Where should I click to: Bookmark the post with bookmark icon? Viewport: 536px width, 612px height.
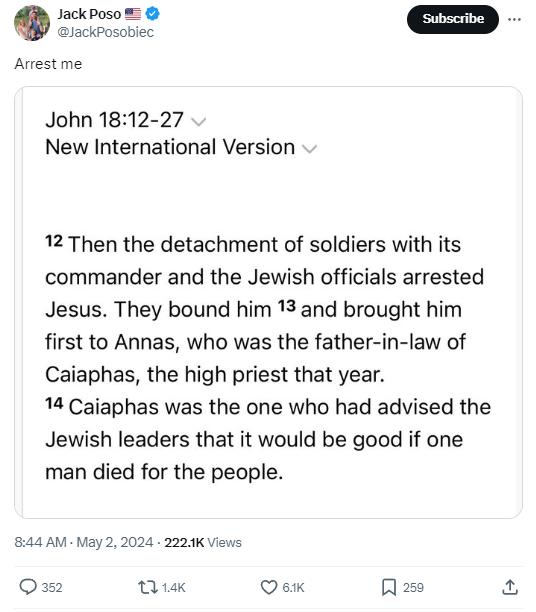[388, 587]
